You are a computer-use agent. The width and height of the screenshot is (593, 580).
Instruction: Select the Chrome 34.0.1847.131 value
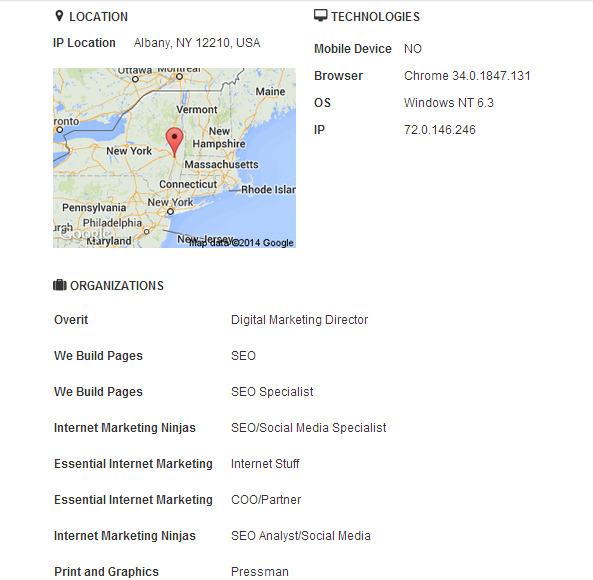[467, 76]
